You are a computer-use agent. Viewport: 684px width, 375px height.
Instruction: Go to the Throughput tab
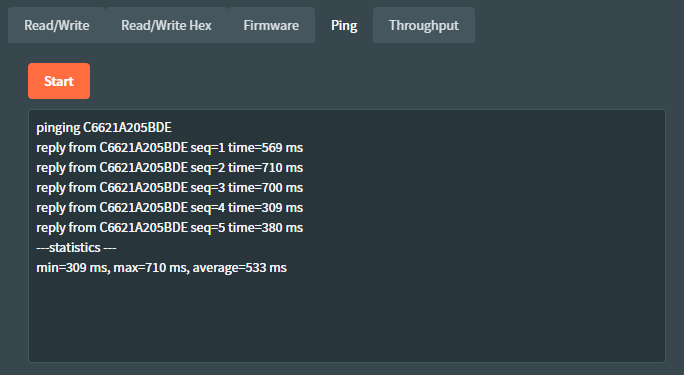424,25
